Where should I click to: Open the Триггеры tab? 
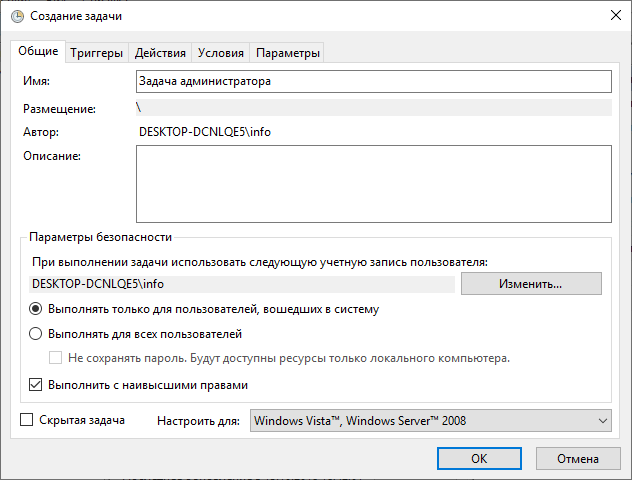click(x=97, y=53)
